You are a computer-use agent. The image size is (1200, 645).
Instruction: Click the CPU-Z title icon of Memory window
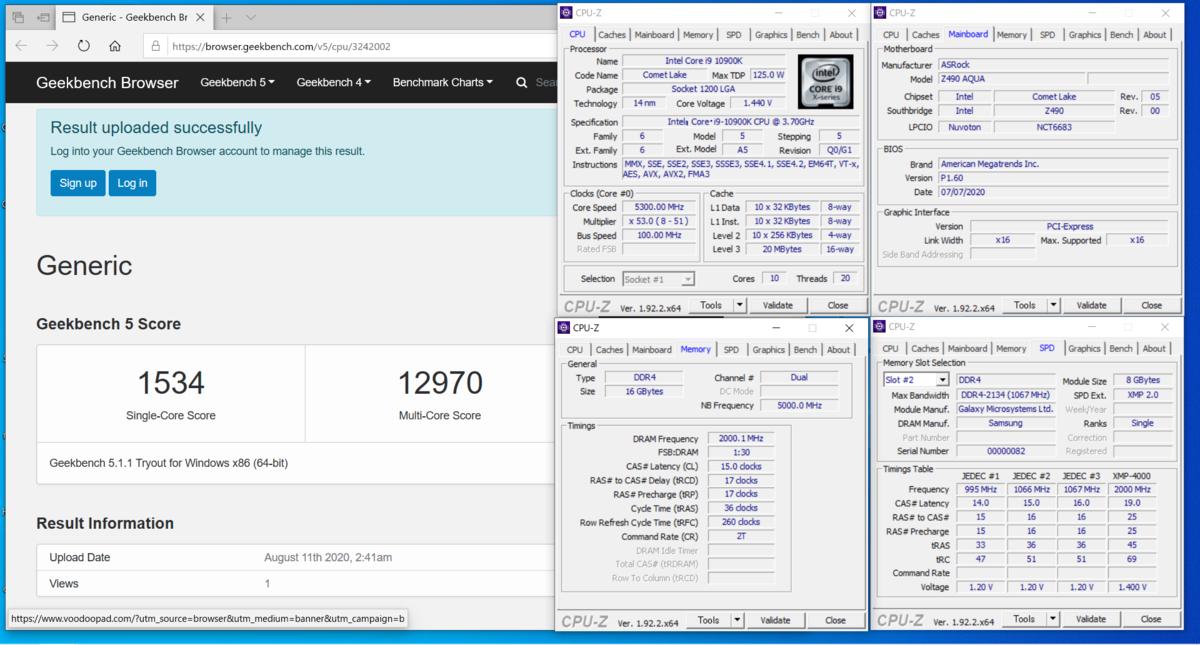[564, 328]
